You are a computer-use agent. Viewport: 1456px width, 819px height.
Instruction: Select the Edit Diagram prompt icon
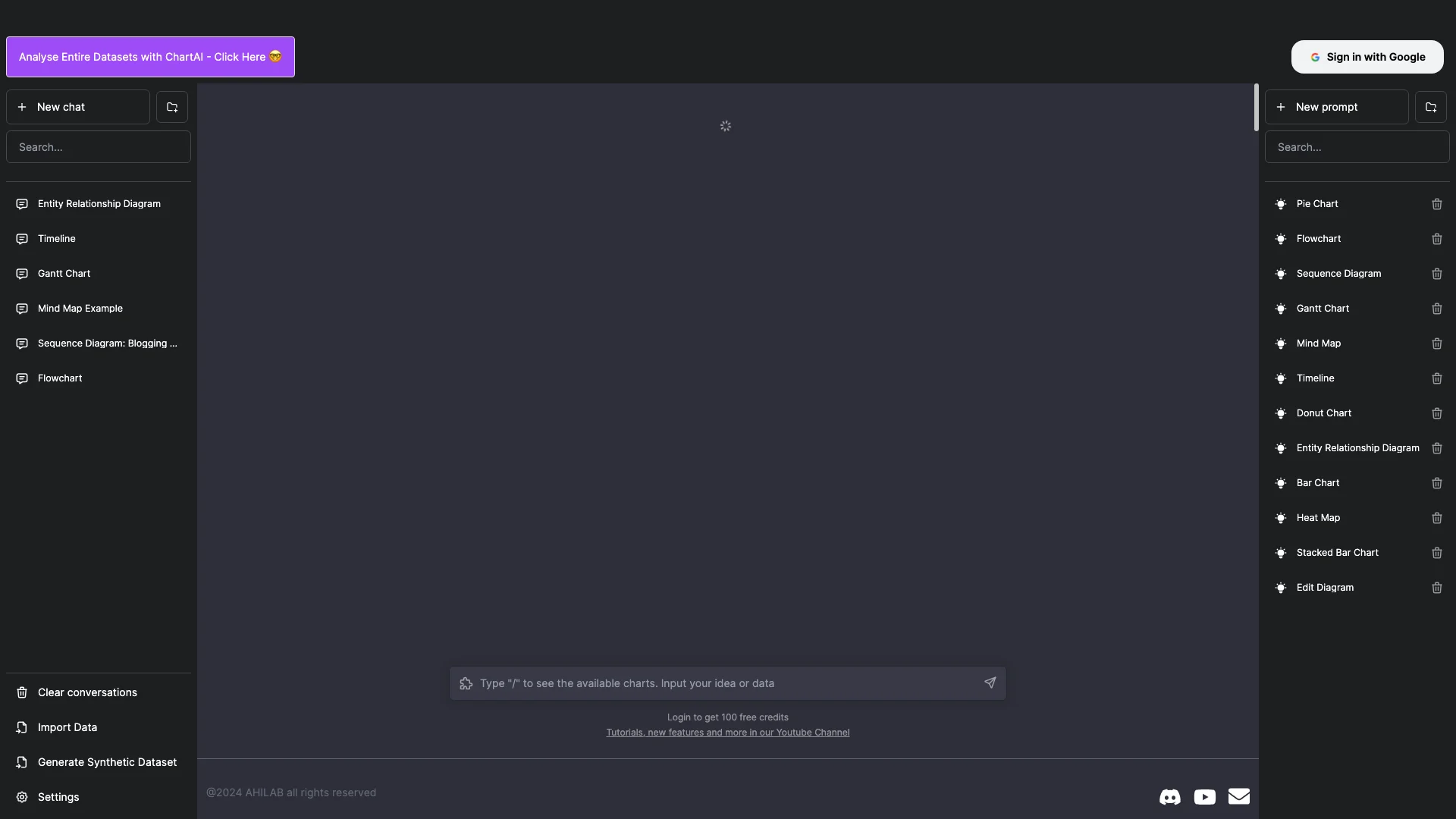(x=1281, y=588)
